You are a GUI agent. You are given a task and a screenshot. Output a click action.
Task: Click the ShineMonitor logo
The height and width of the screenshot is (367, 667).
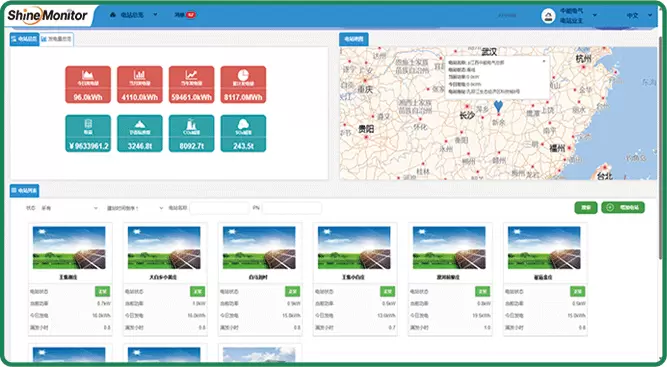coord(47,16)
